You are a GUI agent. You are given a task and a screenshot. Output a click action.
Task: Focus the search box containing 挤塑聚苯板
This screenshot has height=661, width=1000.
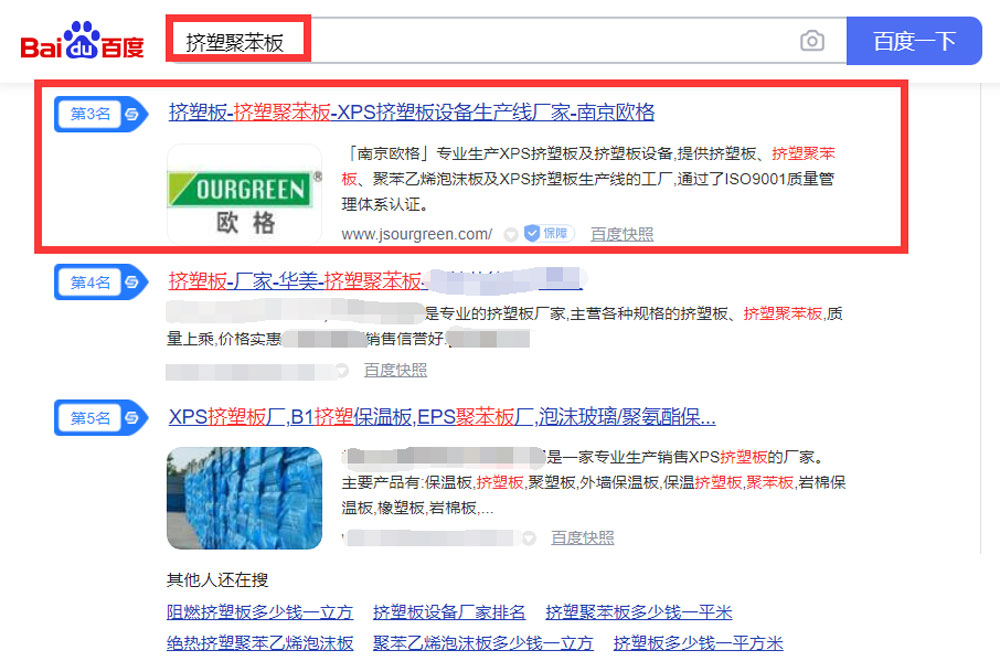506,41
